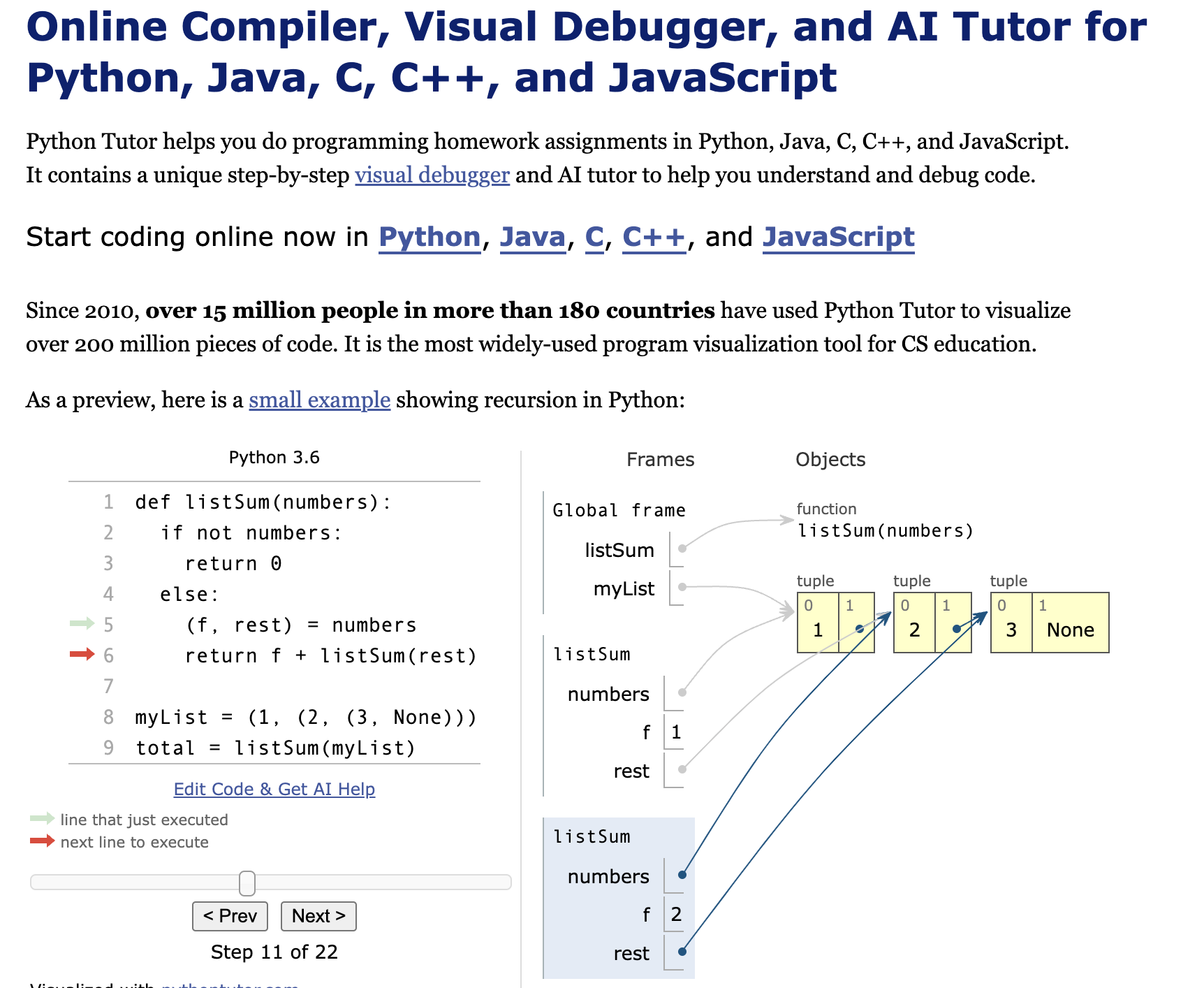
Task: Open the C++ coding link
Action: 654,238
